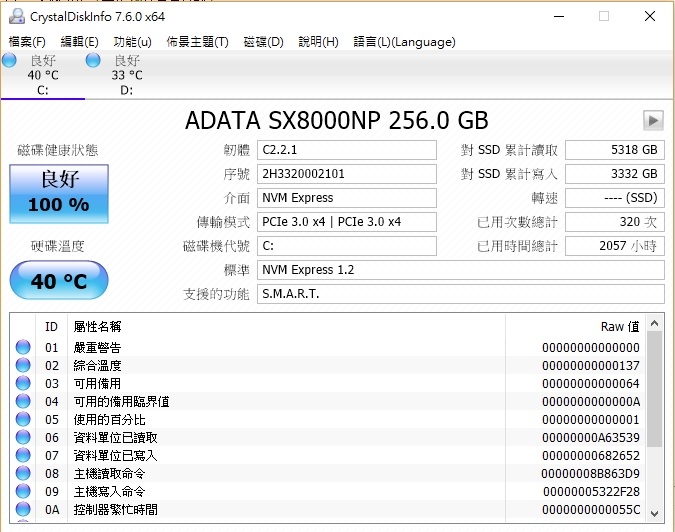This screenshot has height=532, width=675.
Task: Click the CrystalDiskInfo app icon in title bar
Action: [x=17, y=16]
